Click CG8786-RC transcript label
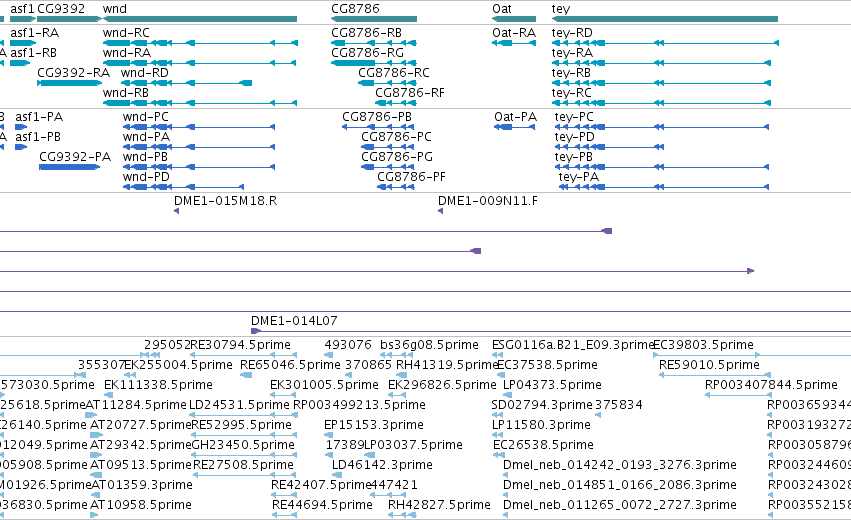 click(393, 73)
